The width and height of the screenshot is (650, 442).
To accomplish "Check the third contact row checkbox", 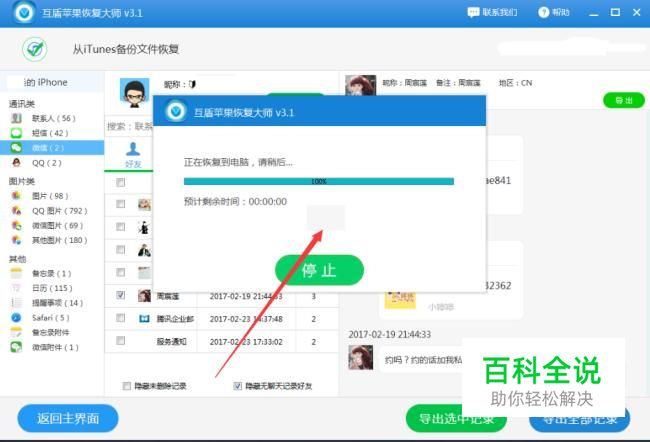I will [x=121, y=250].
